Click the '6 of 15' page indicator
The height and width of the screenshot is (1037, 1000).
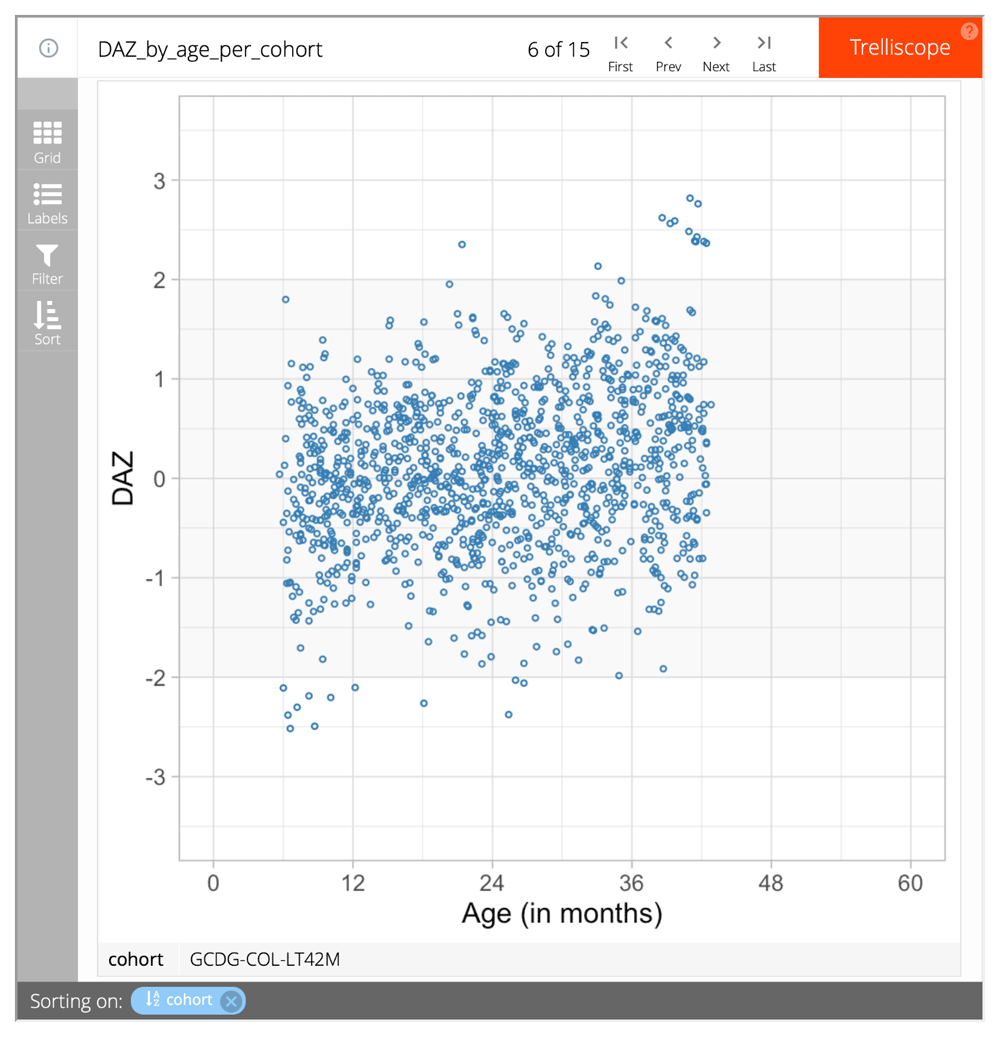tap(558, 49)
